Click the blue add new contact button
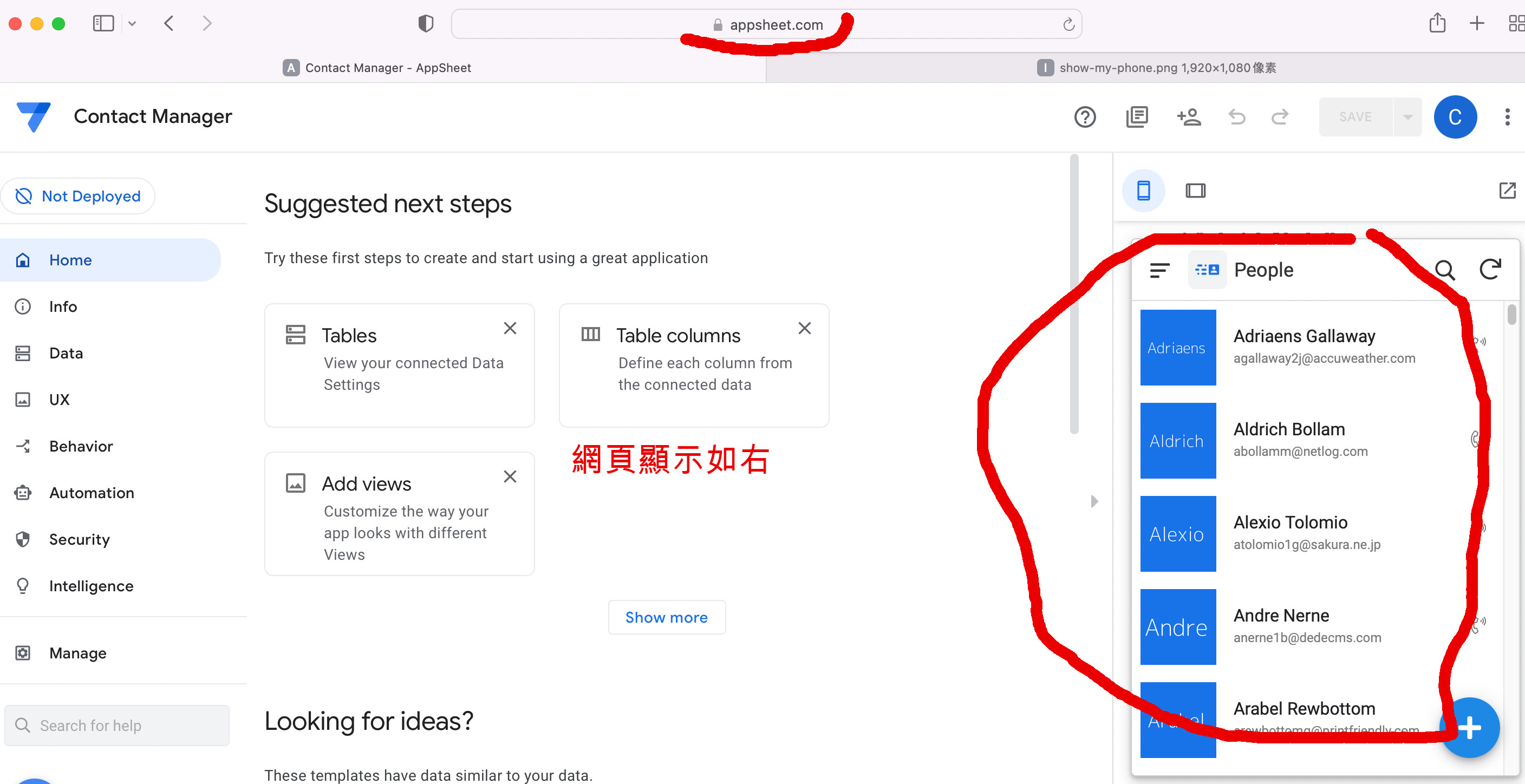The image size is (1525, 784). [x=1469, y=727]
